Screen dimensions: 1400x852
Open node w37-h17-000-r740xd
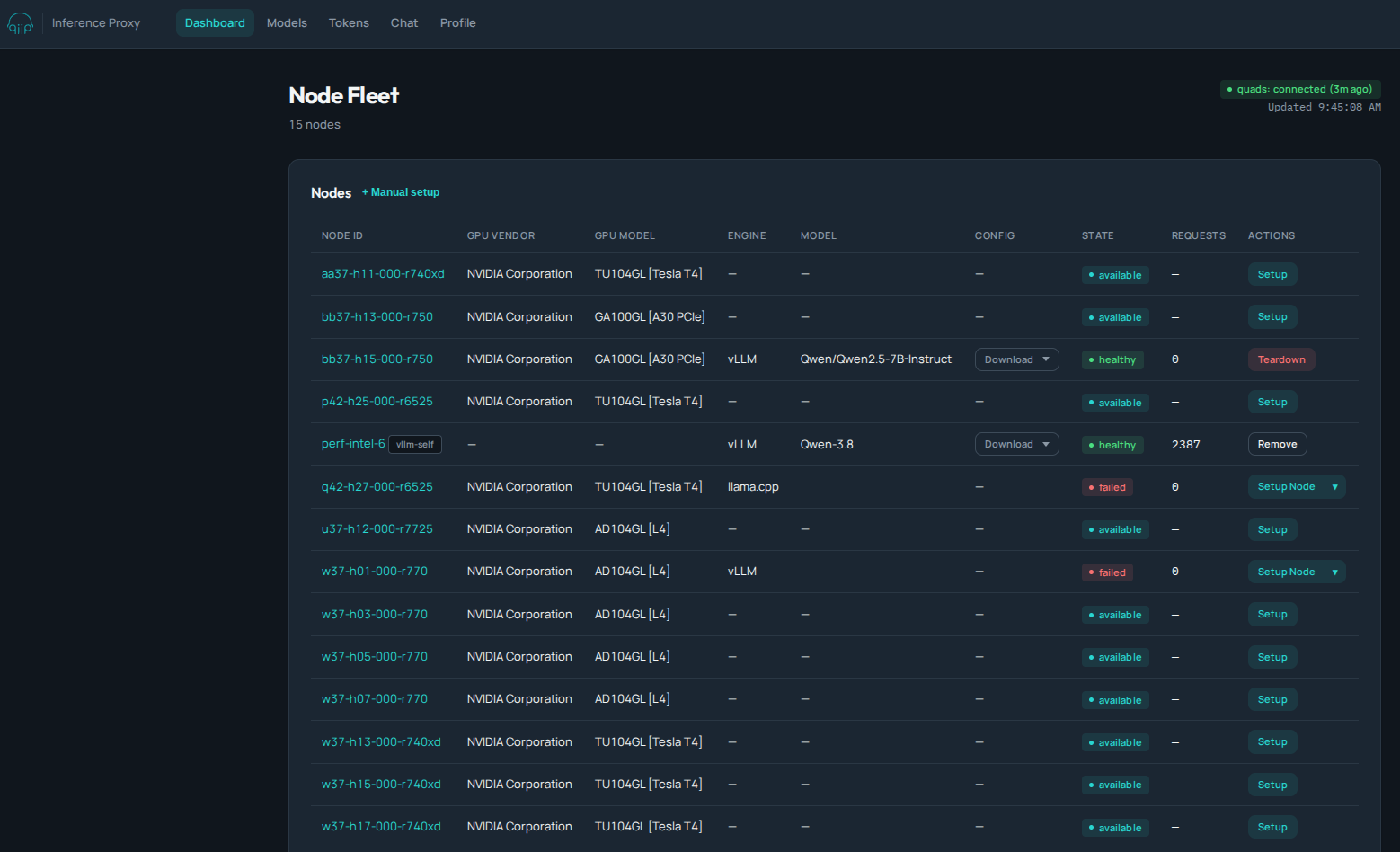click(x=381, y=827)
